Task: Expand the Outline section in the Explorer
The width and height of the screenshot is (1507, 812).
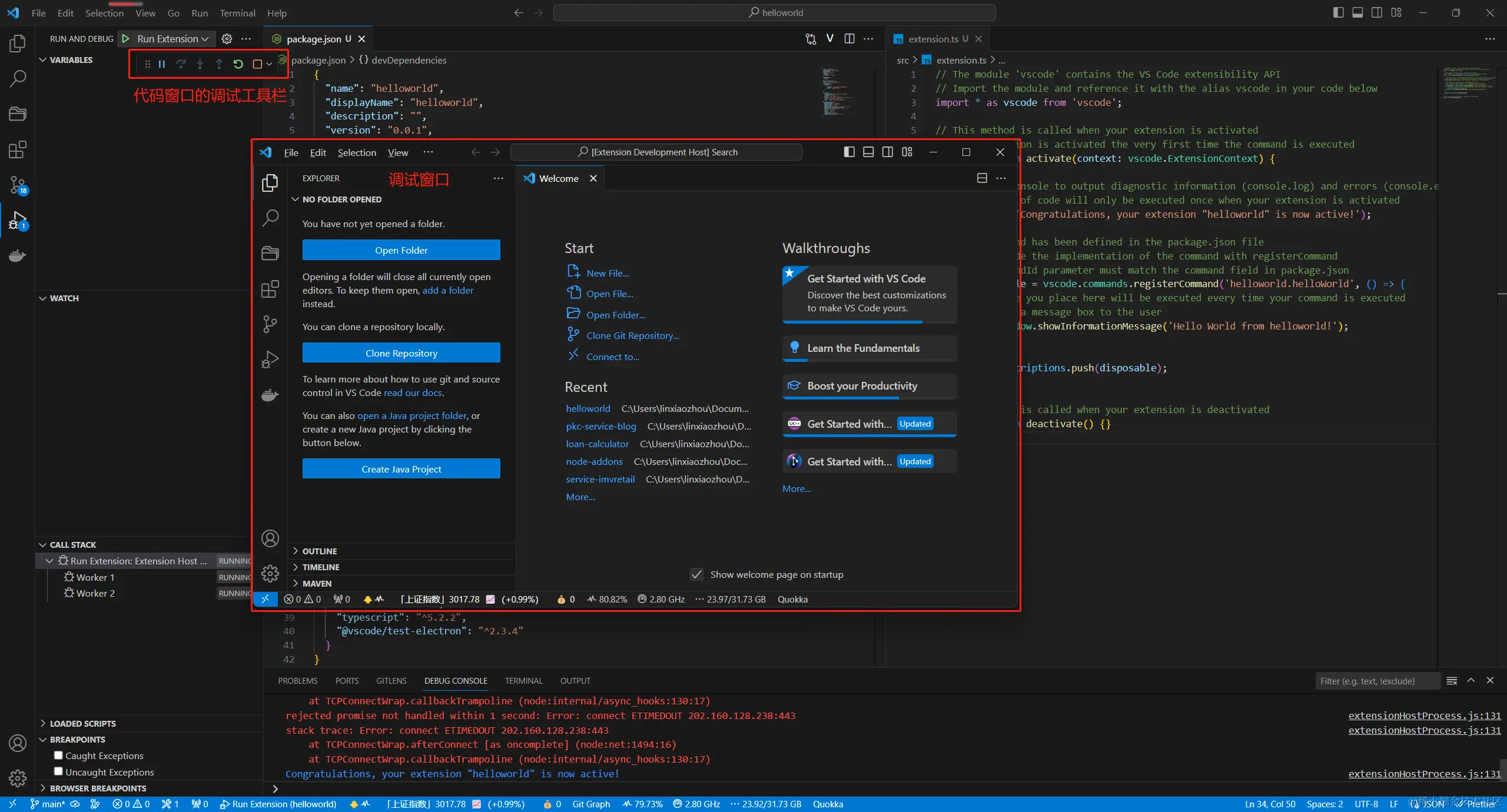Action: point(319,551)
